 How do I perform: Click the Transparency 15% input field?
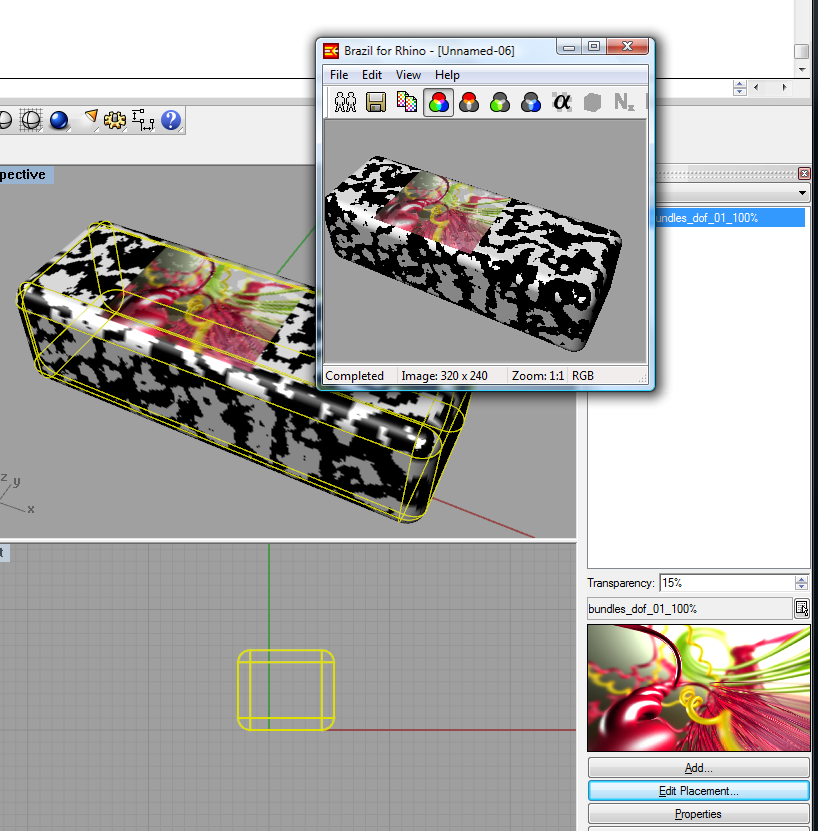pyautogui.click(x=725, y=583)
